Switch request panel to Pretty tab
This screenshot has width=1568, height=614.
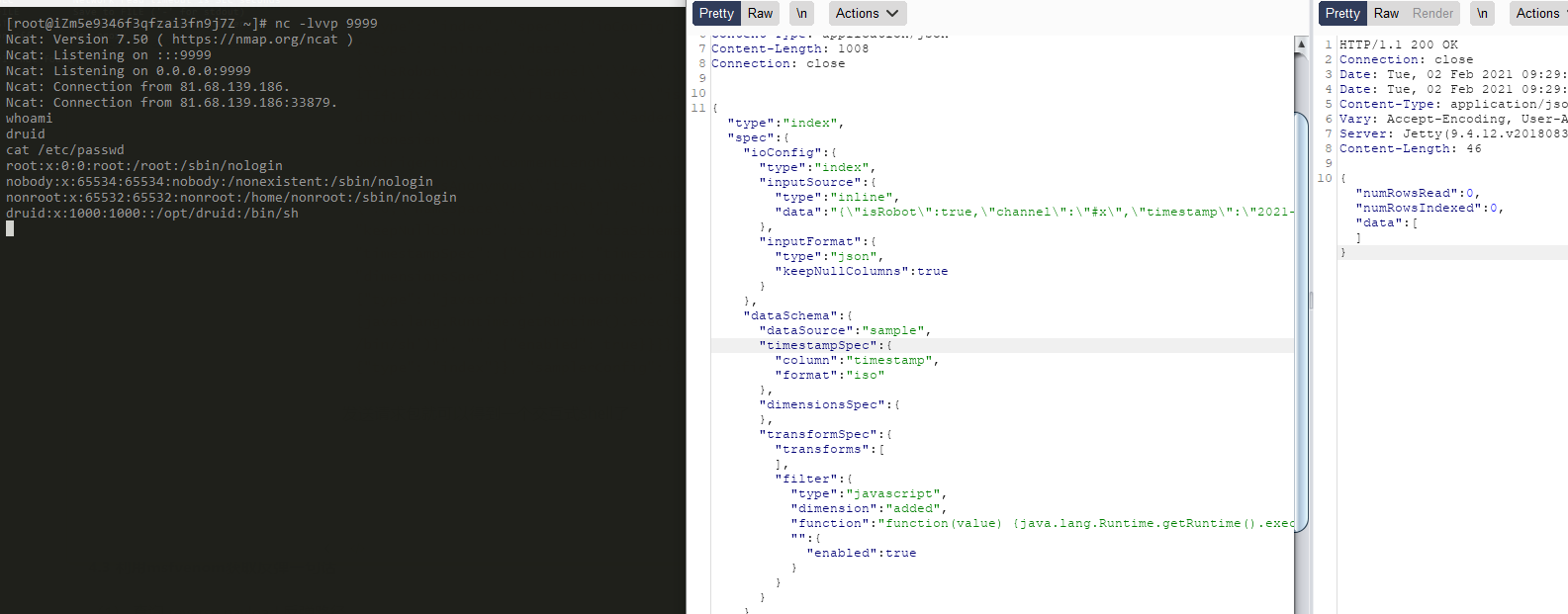[716, 13]
